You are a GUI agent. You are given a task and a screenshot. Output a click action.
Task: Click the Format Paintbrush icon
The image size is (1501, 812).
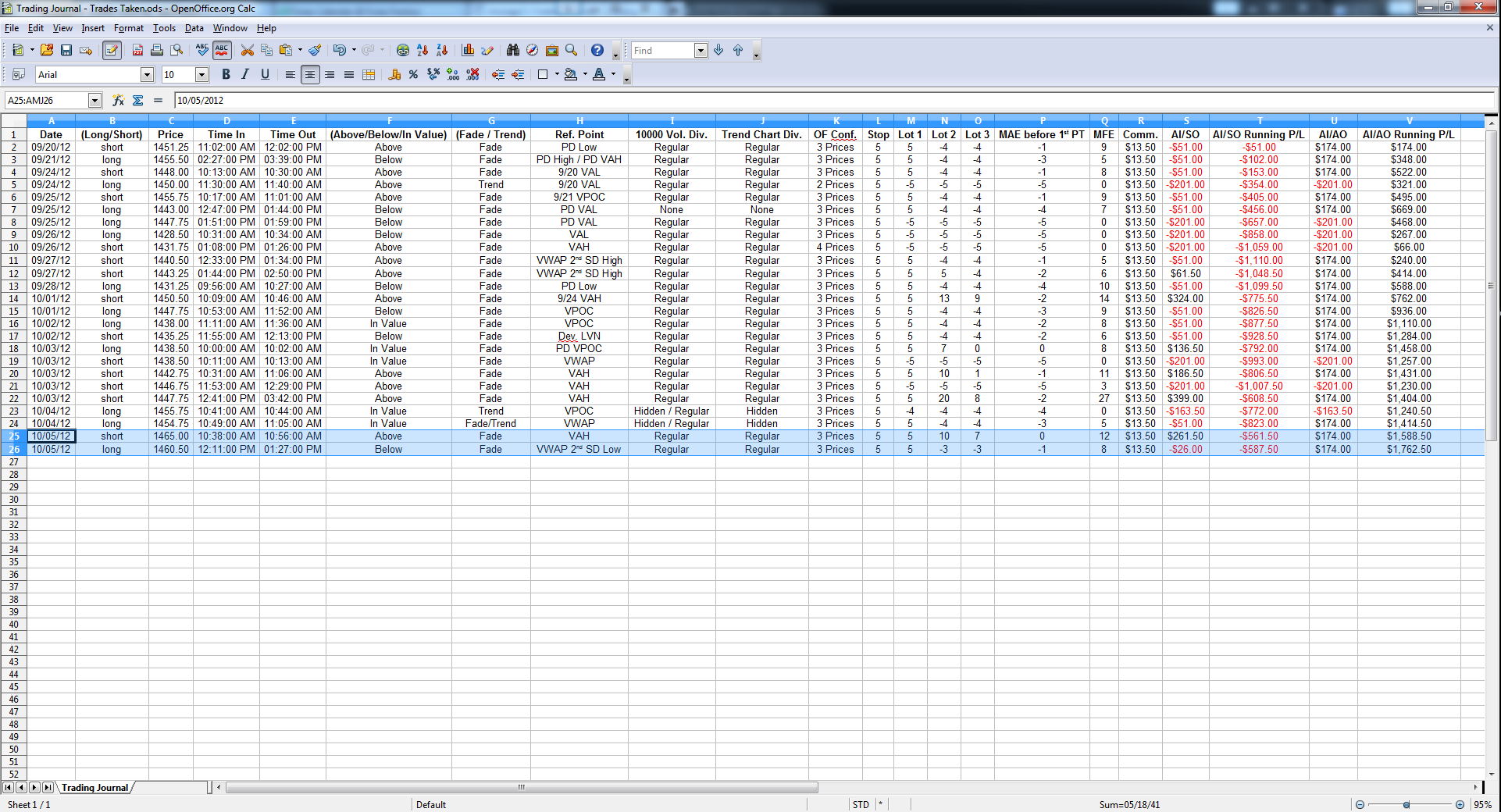click(315, 50)
